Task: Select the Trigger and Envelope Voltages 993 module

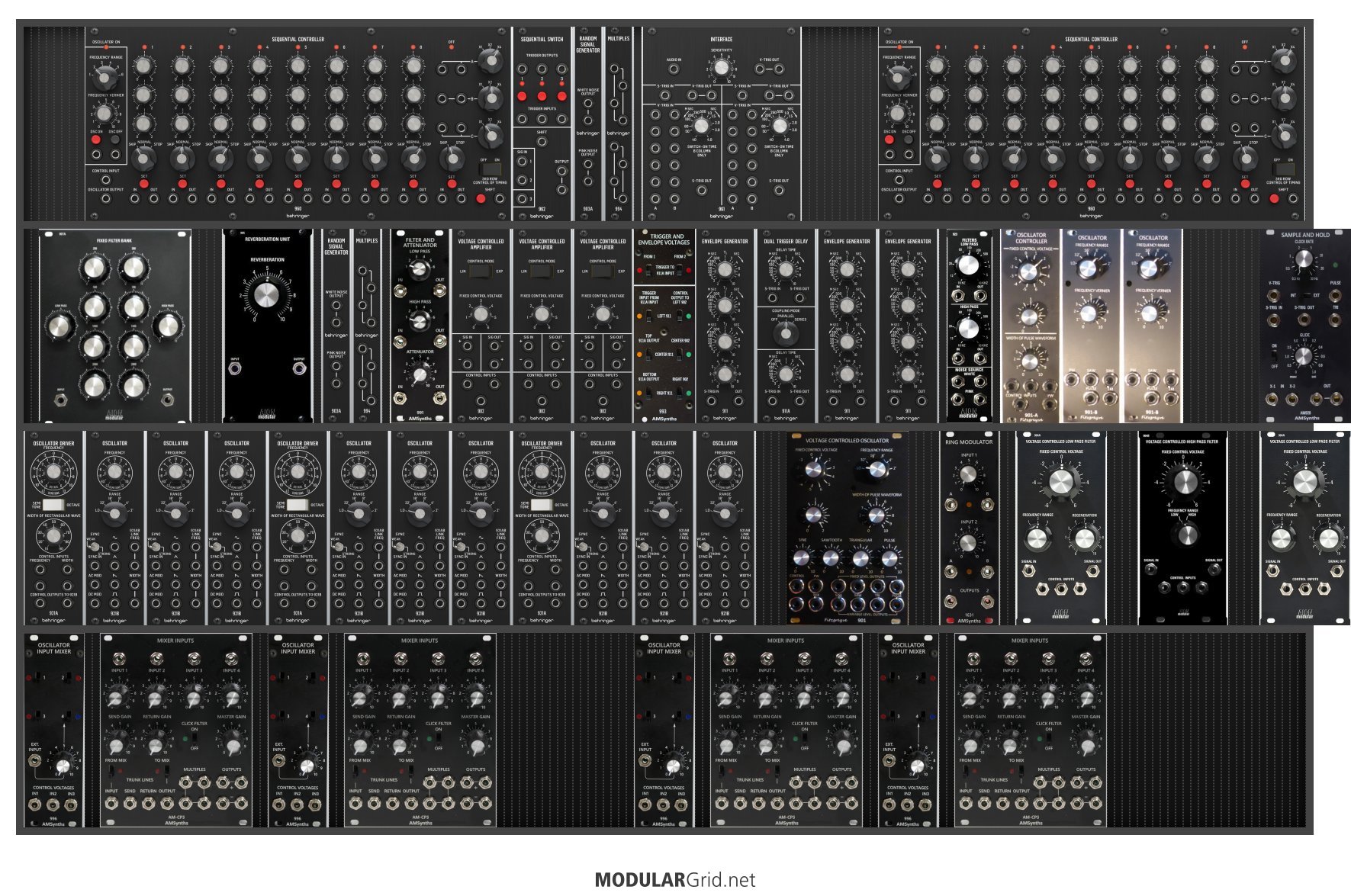Action: [x=664, y=326]
